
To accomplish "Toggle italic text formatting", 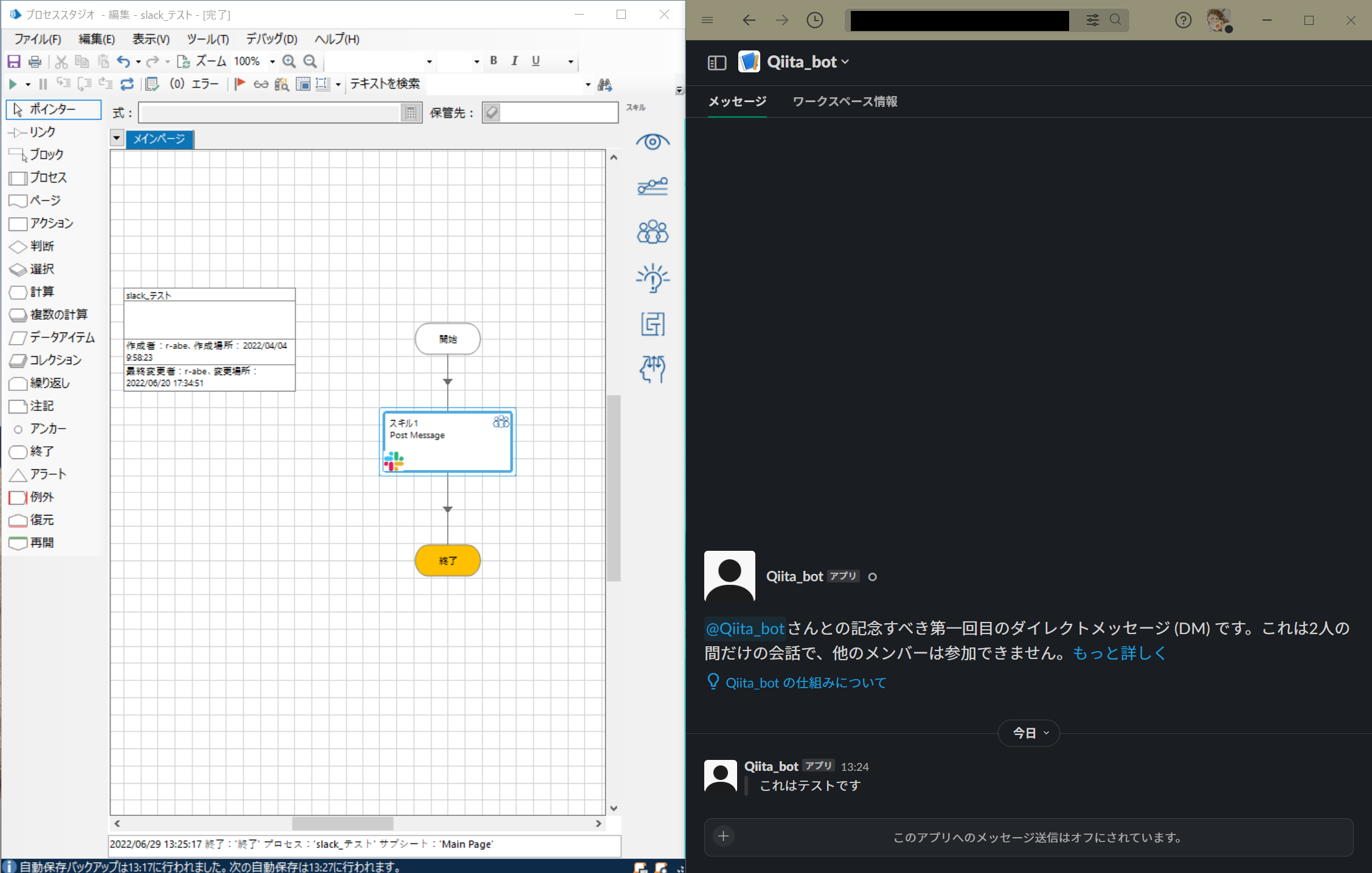I will click(514, 61).
